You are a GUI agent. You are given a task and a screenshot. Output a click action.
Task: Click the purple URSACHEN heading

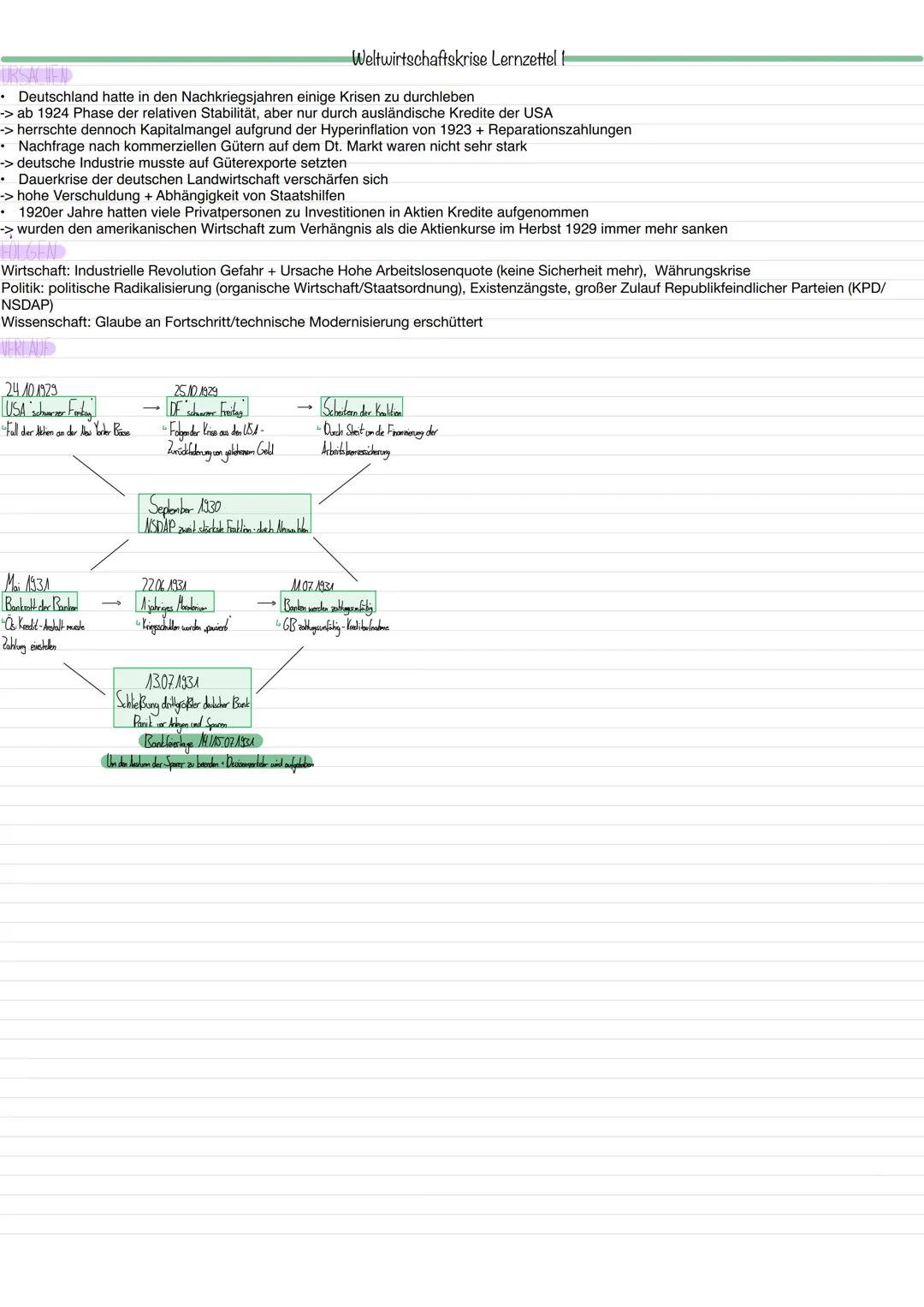click(36, 76)
